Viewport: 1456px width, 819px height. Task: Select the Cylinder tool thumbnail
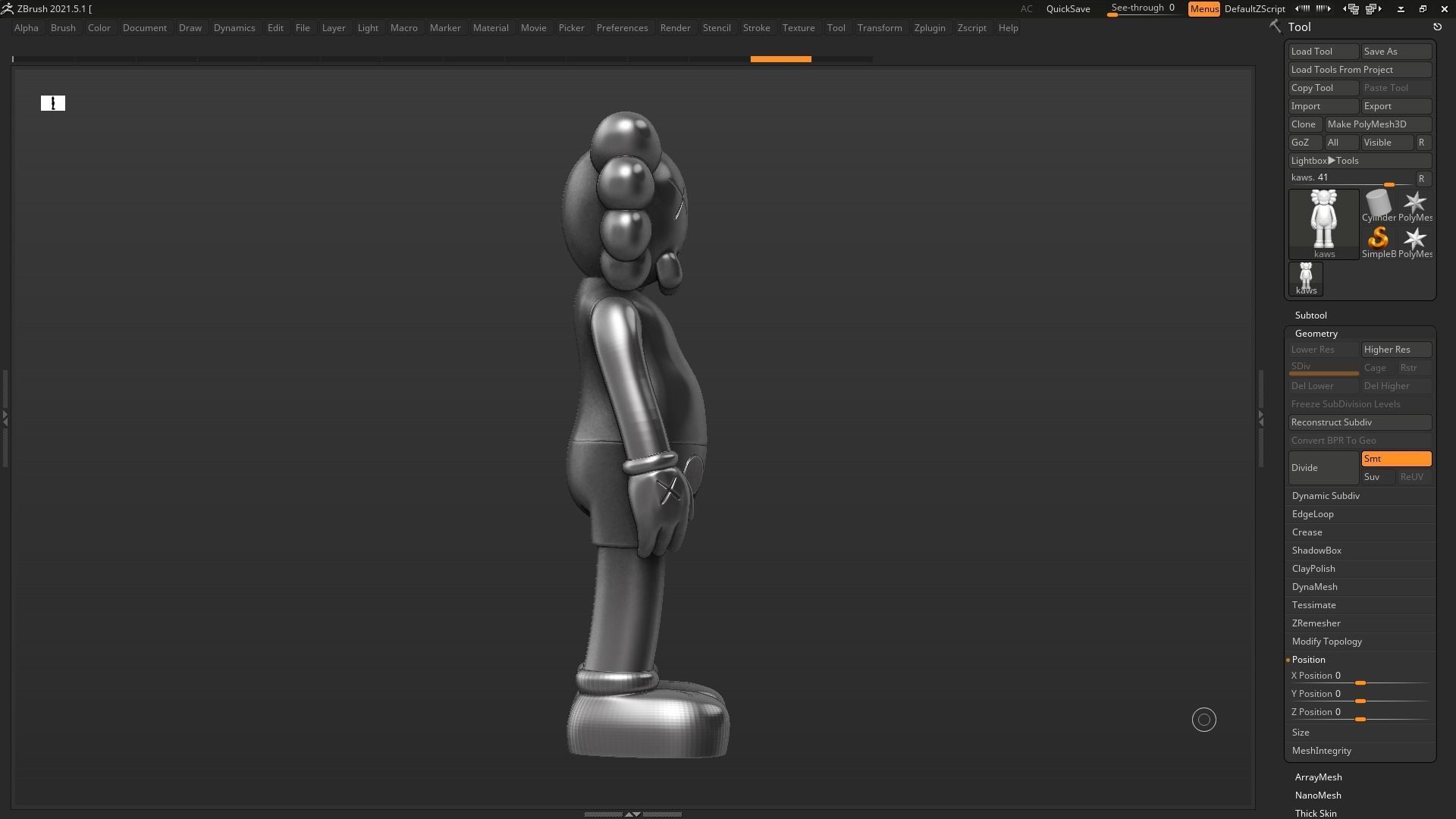pyautogui.click(x=1378, y=205)
